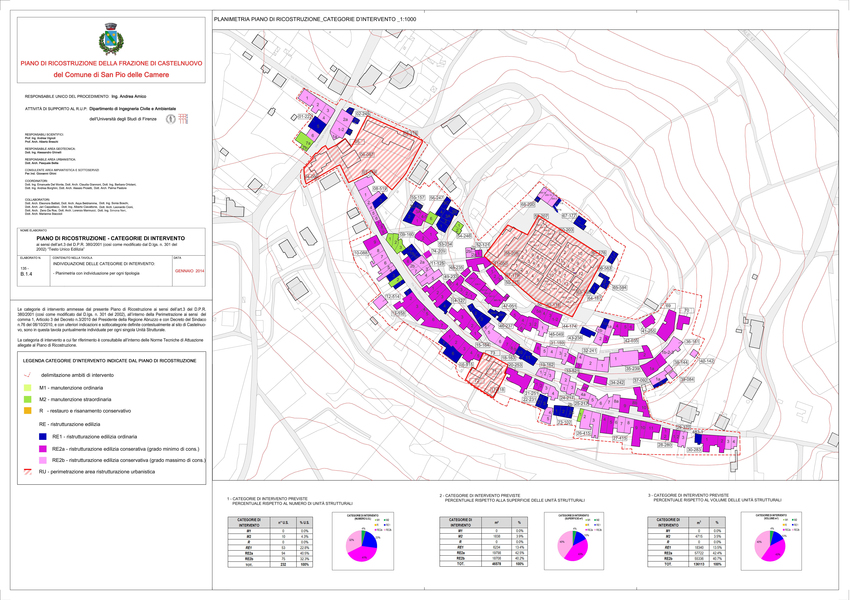Select the magenta RE2a legend swatch
The image size is (850, 600).
pos(42,448)
